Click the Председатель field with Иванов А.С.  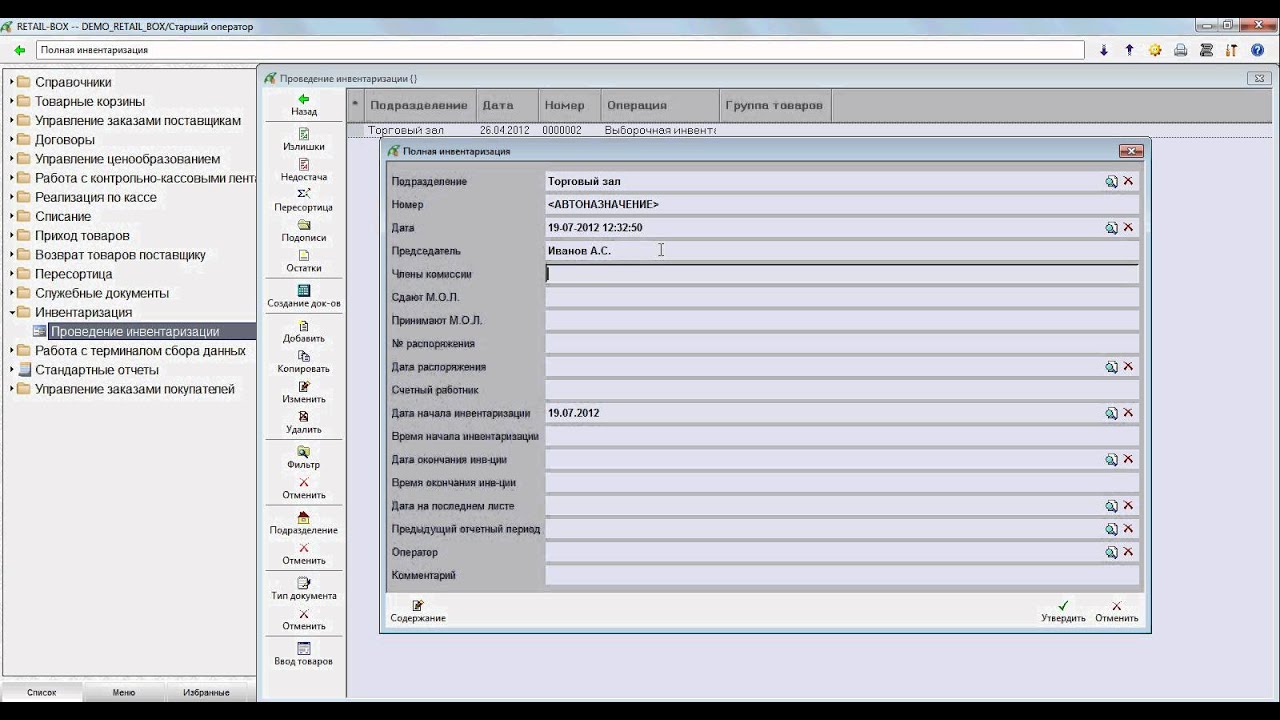[842, 251]
